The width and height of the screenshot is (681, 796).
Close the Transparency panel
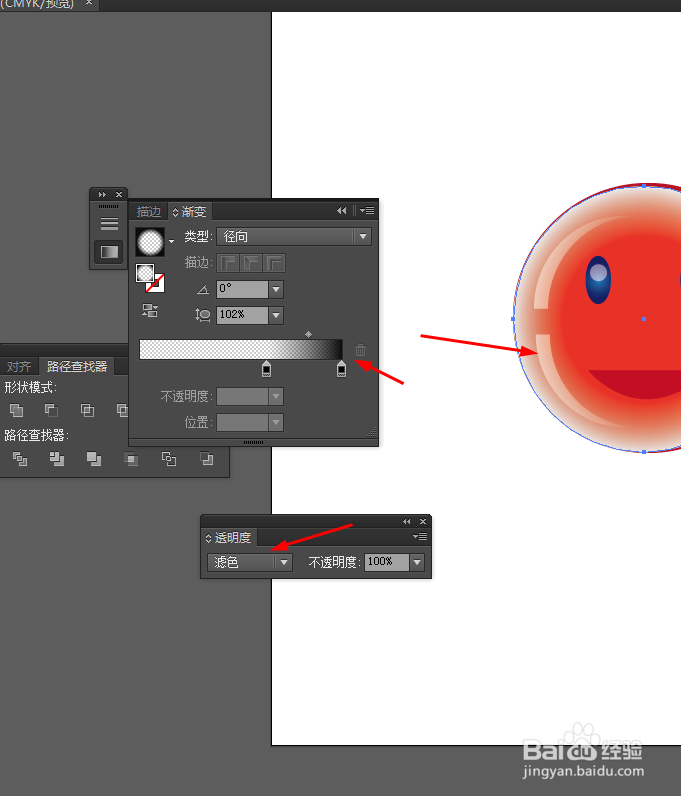[423, 521]
